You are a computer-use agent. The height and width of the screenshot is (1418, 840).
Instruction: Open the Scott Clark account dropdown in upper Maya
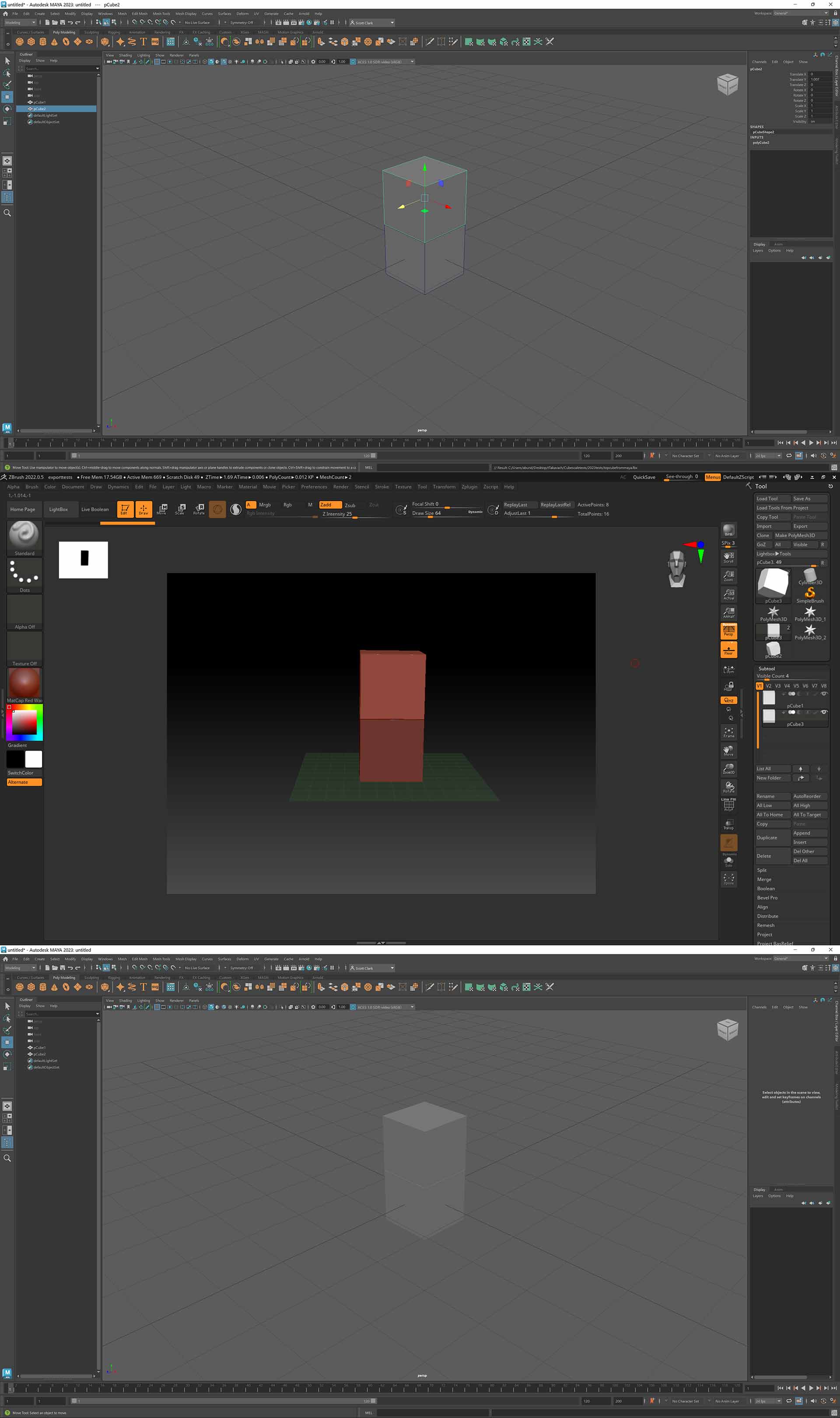(371, 23)
